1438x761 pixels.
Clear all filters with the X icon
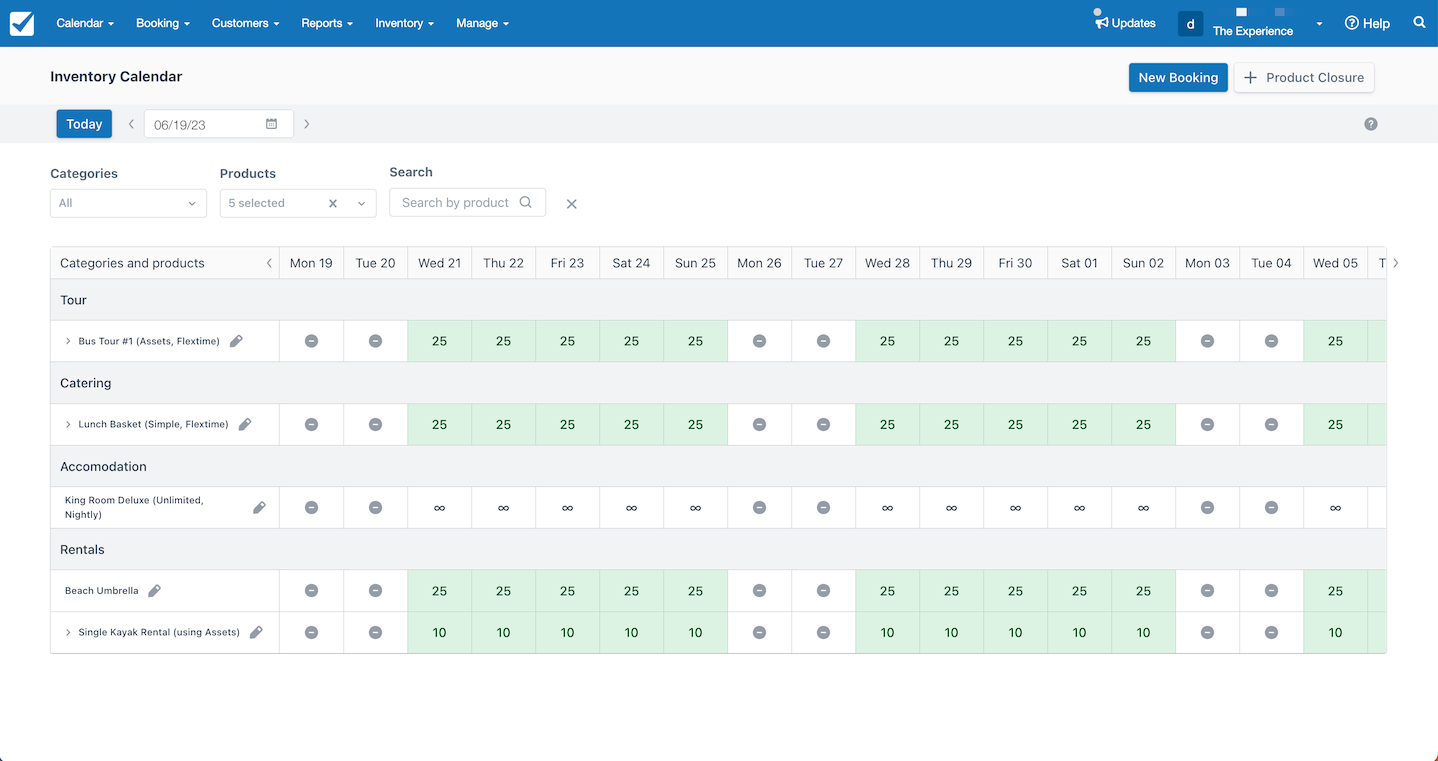tap(572, 204)
